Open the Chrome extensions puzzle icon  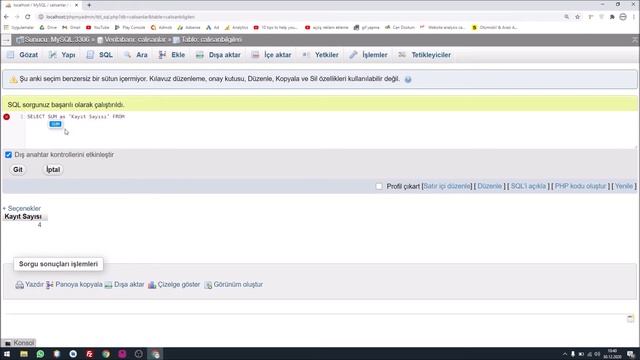click(612, 17)
